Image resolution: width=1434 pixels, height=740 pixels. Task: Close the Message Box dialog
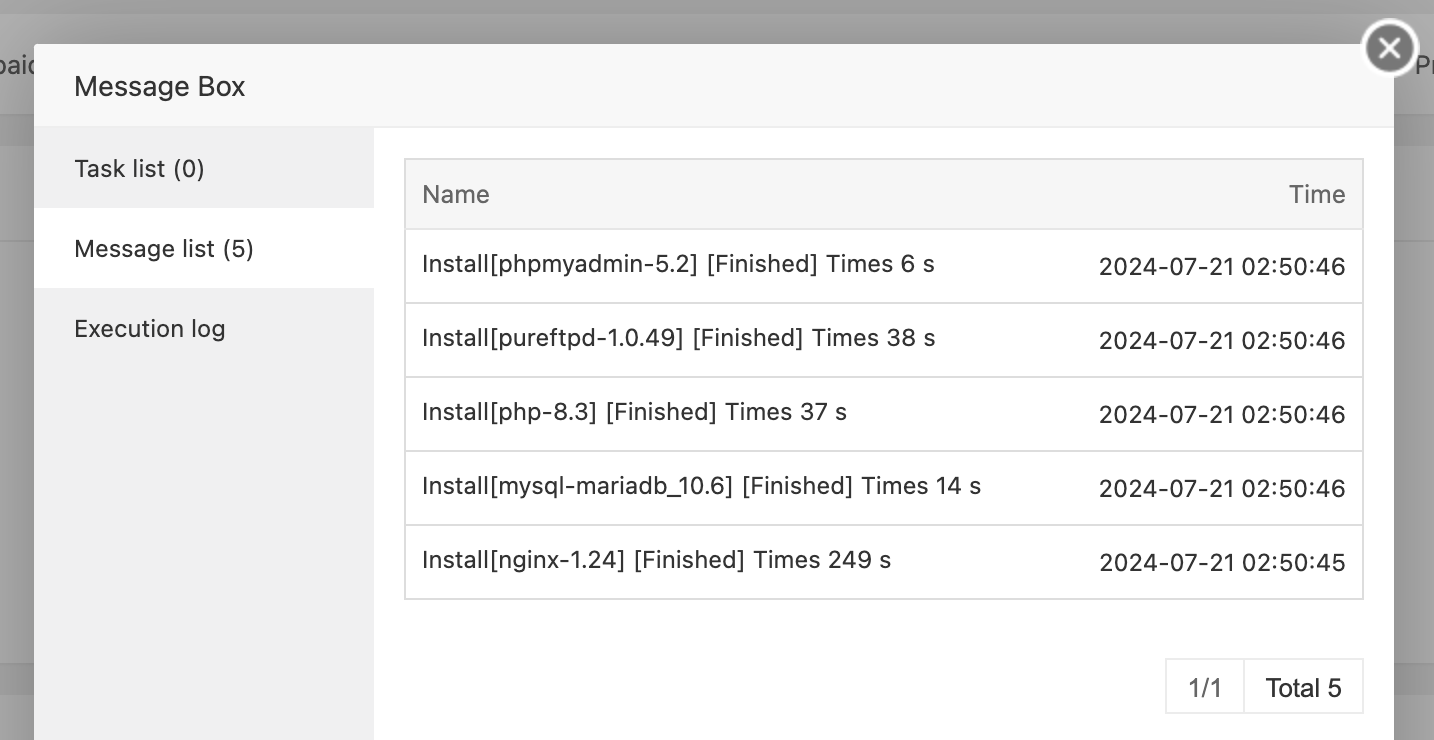tap(1389, 47)
